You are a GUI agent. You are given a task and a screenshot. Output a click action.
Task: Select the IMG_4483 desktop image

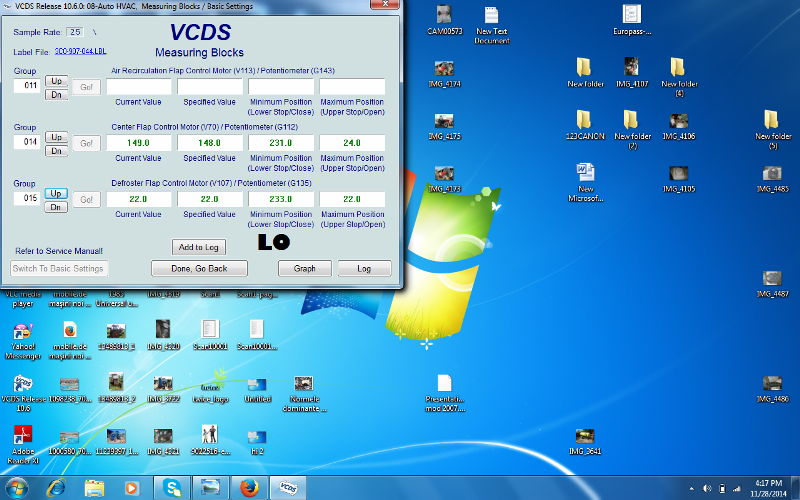click(x=772, y=179)
